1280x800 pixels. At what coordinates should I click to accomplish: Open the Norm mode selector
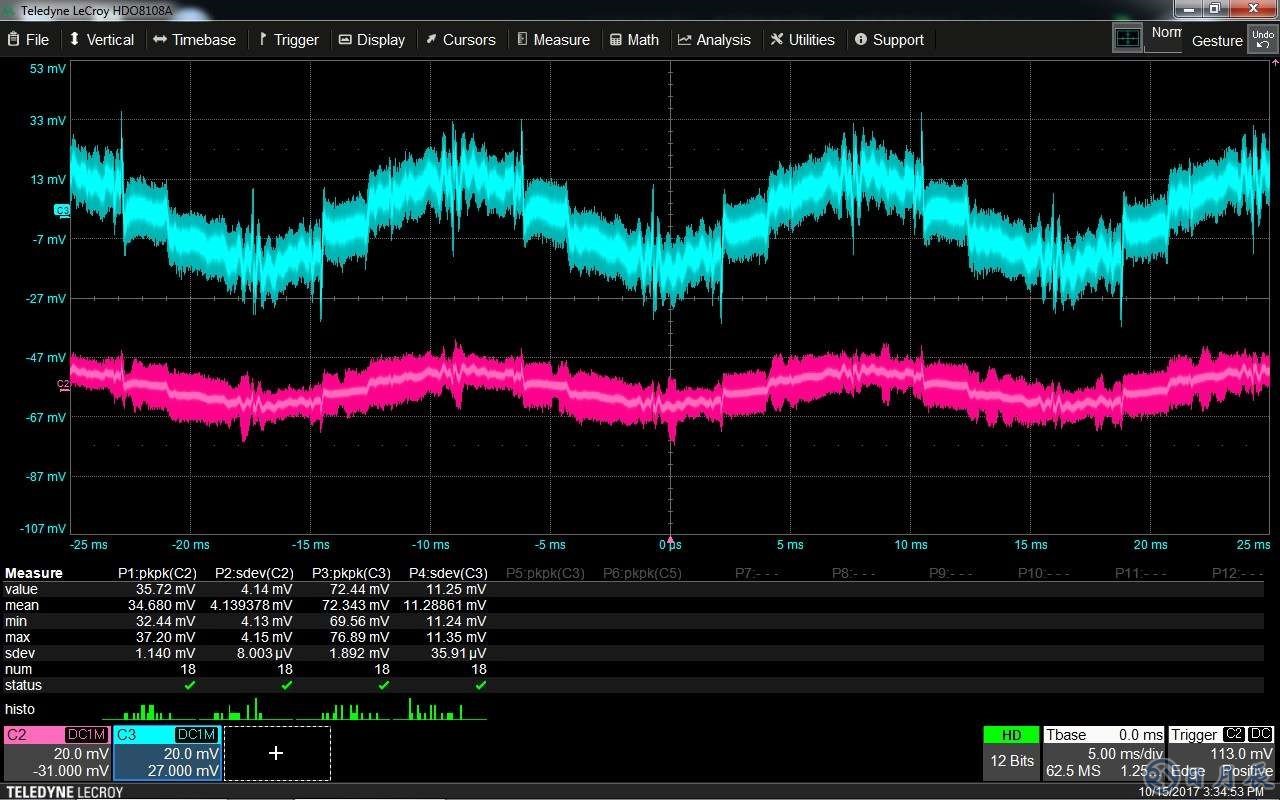click(x=1164, y=33)
